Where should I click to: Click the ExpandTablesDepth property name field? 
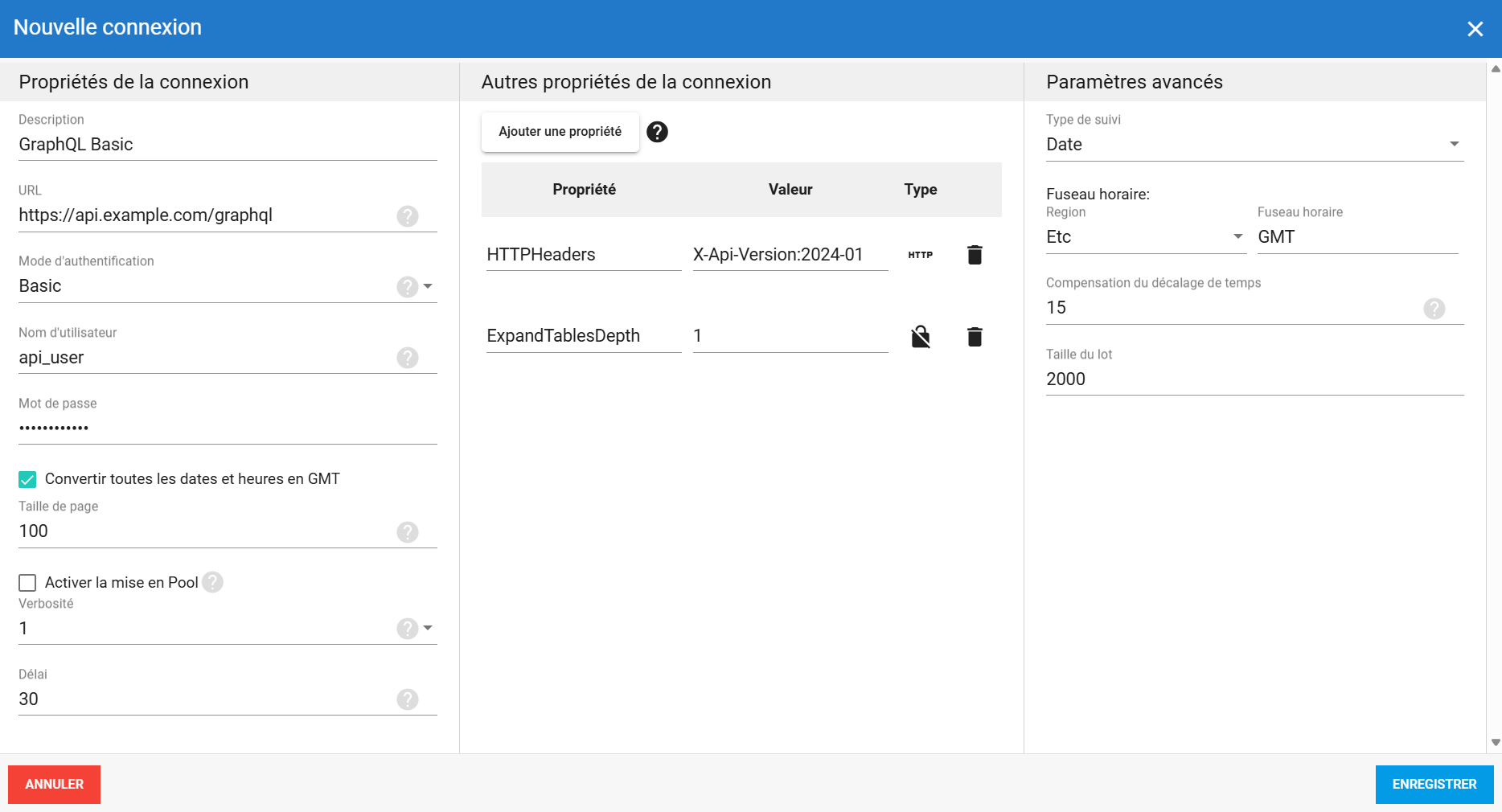[584, 336]
